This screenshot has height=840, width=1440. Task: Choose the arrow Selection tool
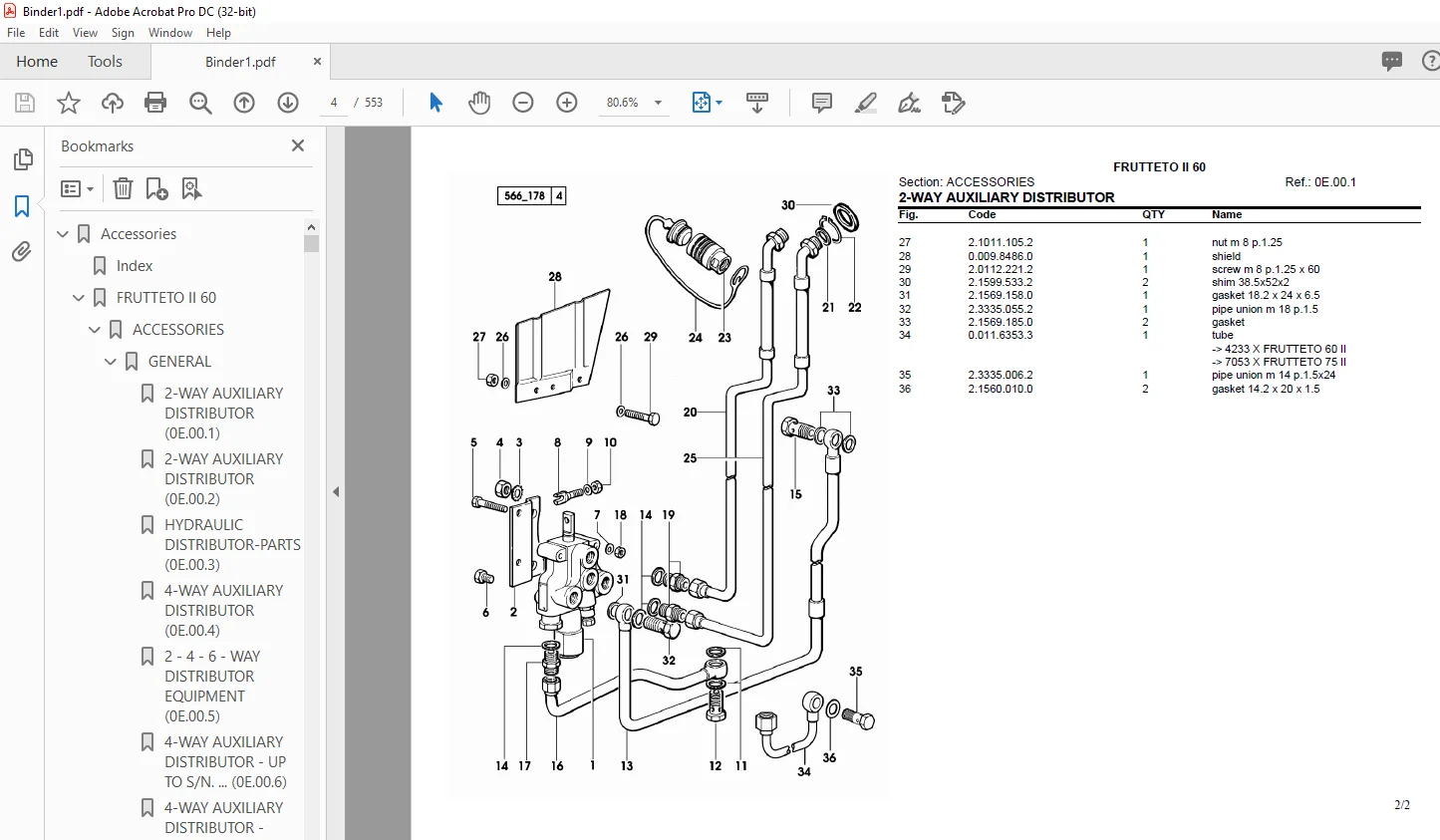(435, 103)
